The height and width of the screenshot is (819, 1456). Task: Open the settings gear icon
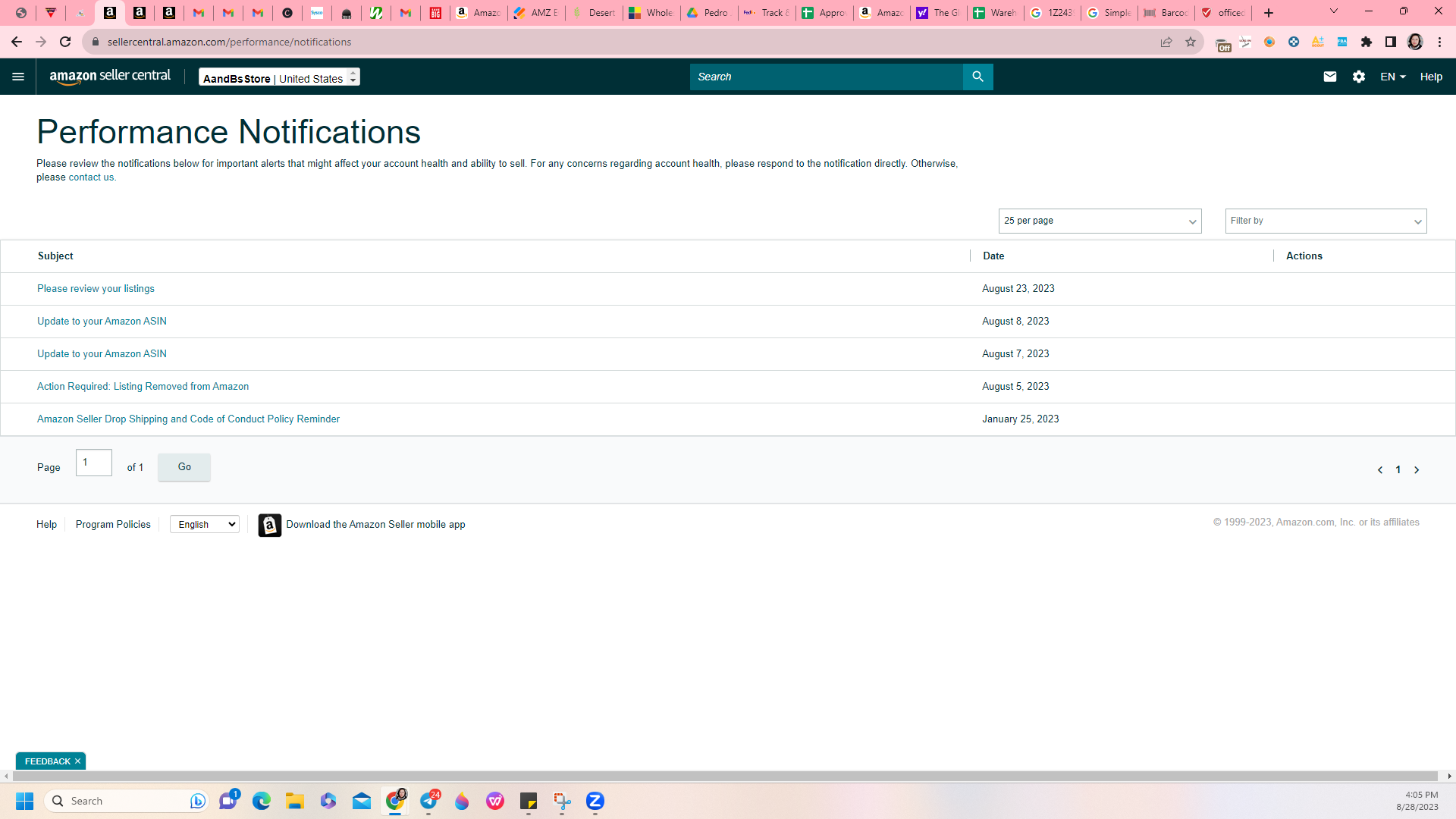(1358, 77)
